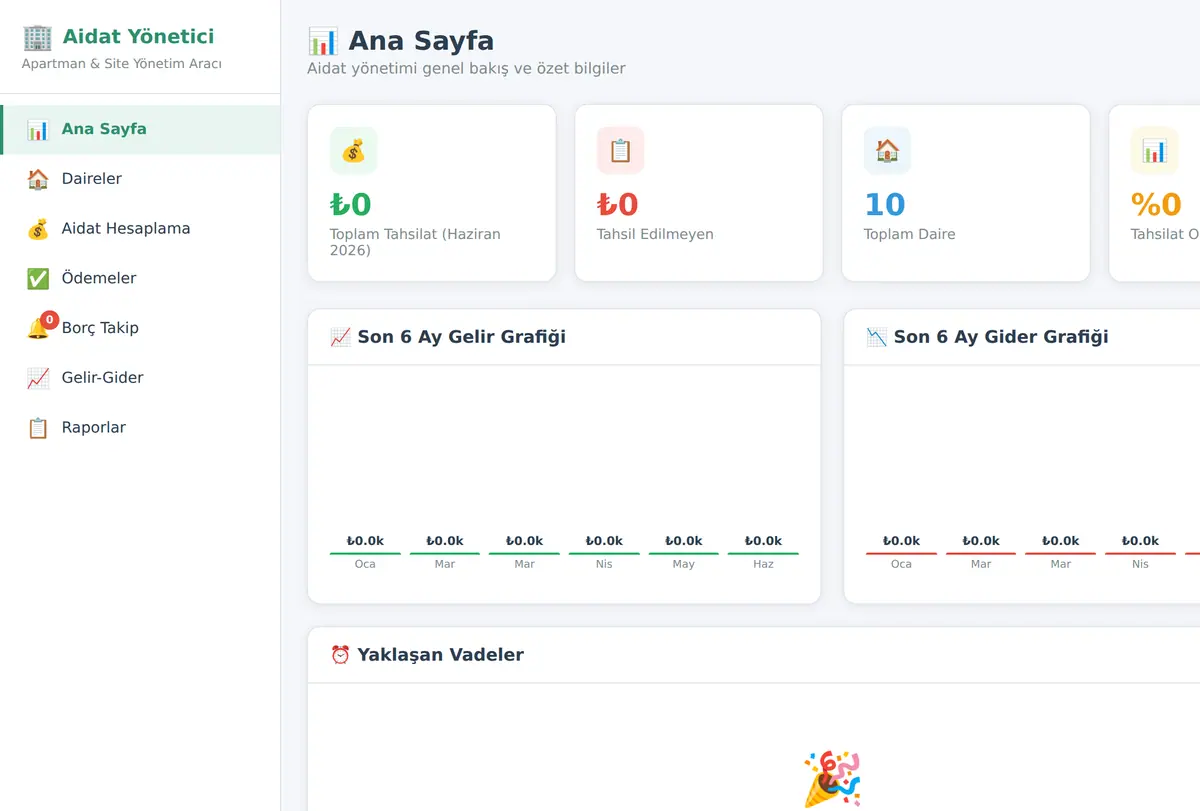Select the May bar in the Gelir chart
1200x811 pixels.
pyautogui.click(x=683, y=552)
